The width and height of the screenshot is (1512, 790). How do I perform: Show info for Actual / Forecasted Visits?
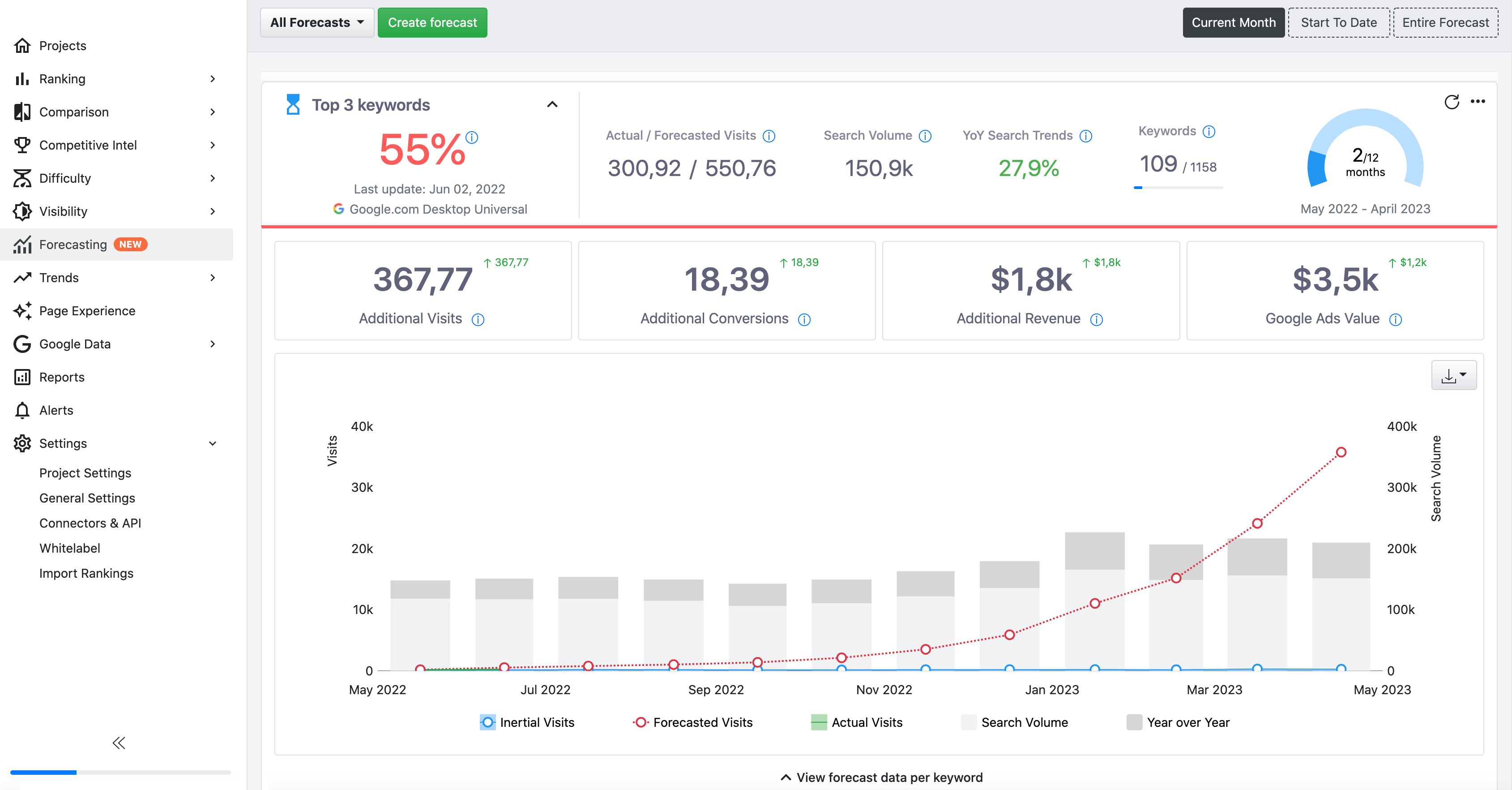tap(769, 136)
